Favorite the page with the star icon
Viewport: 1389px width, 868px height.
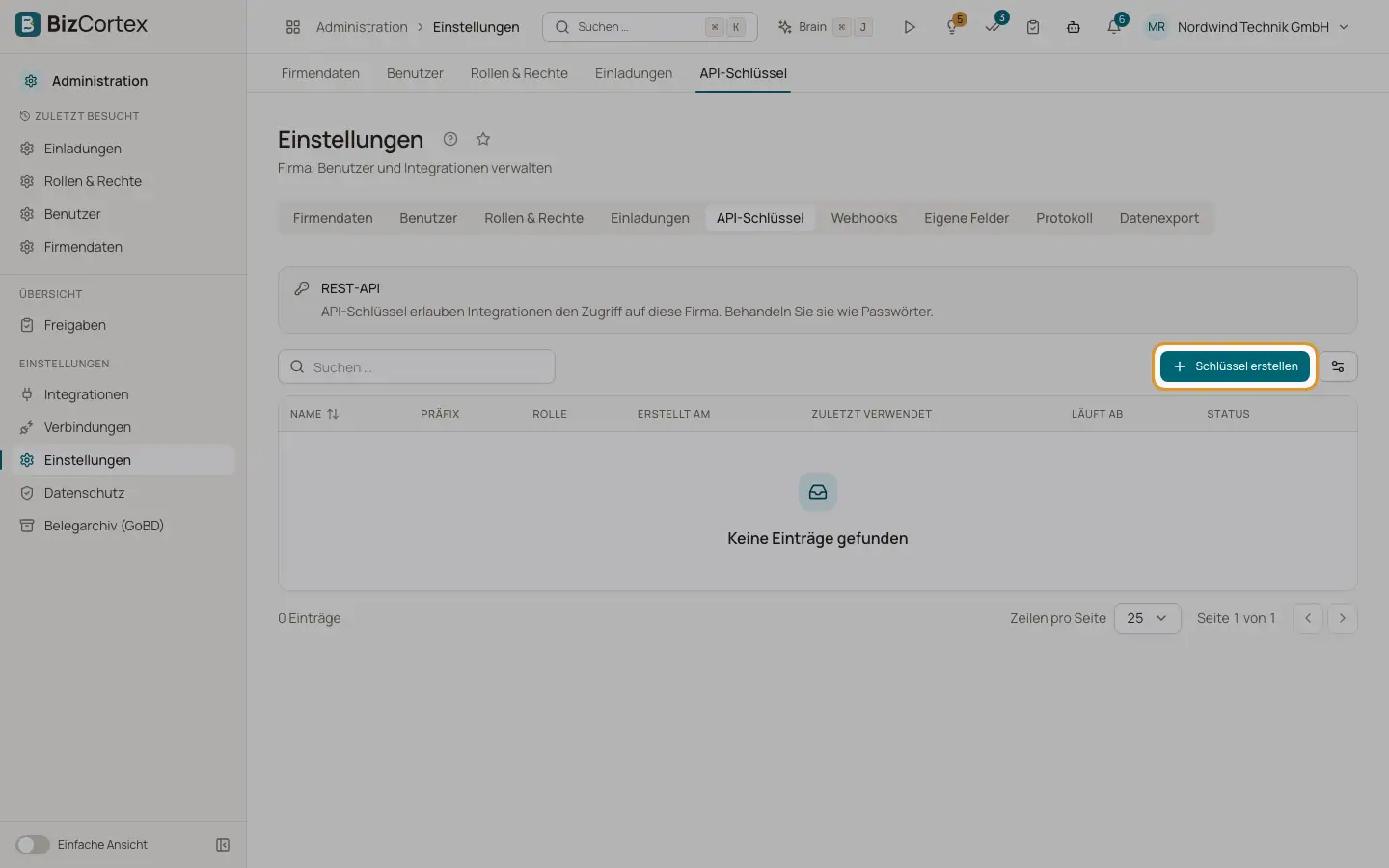483,139
